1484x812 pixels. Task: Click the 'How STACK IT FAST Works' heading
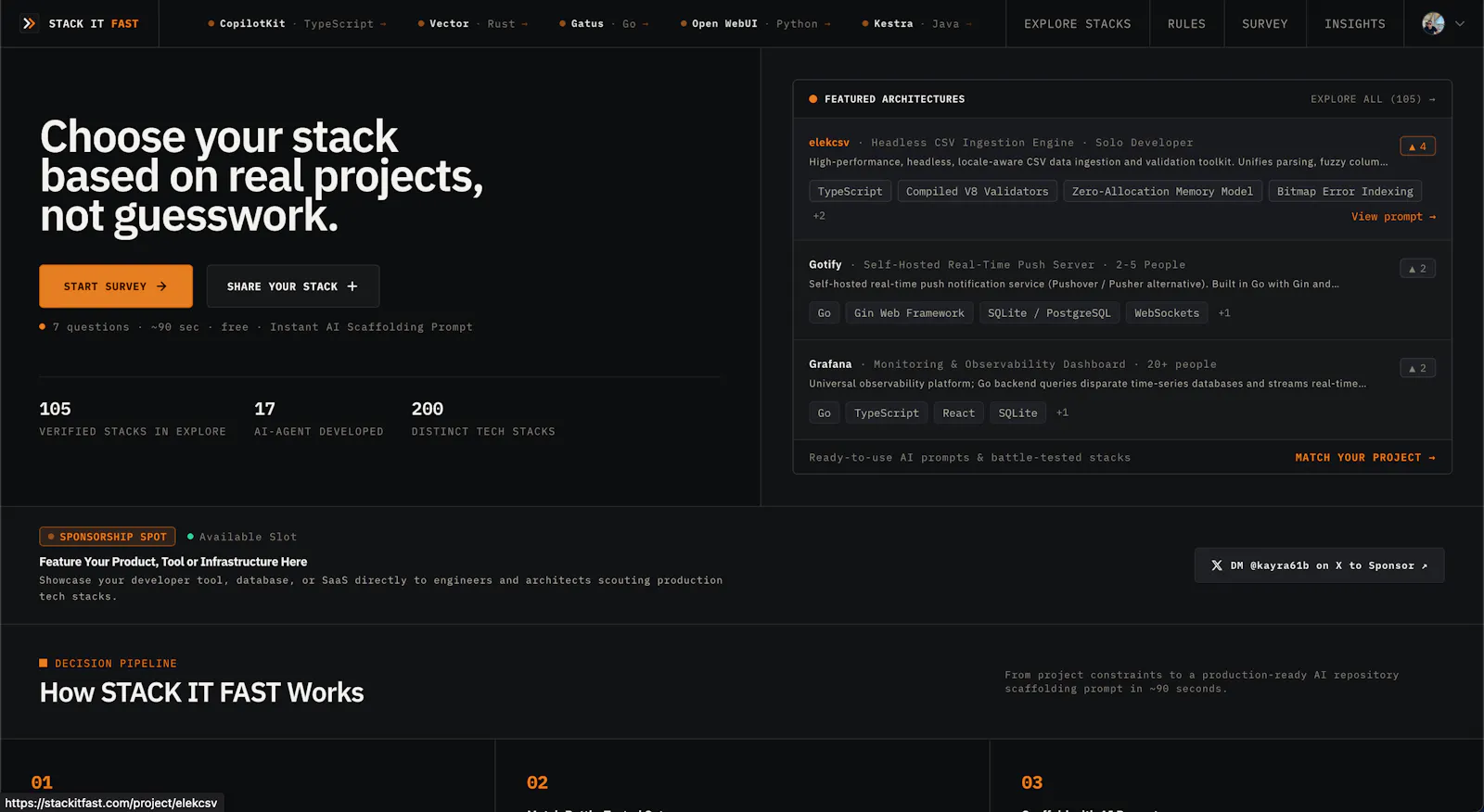tap(202, 693)
